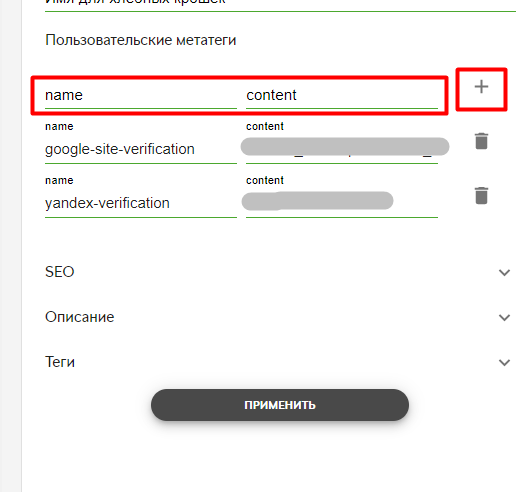Delete the google-site-verification metatag
Image resolution: width=528 pixels, height=492 pixels.
[x=481, y=141]
